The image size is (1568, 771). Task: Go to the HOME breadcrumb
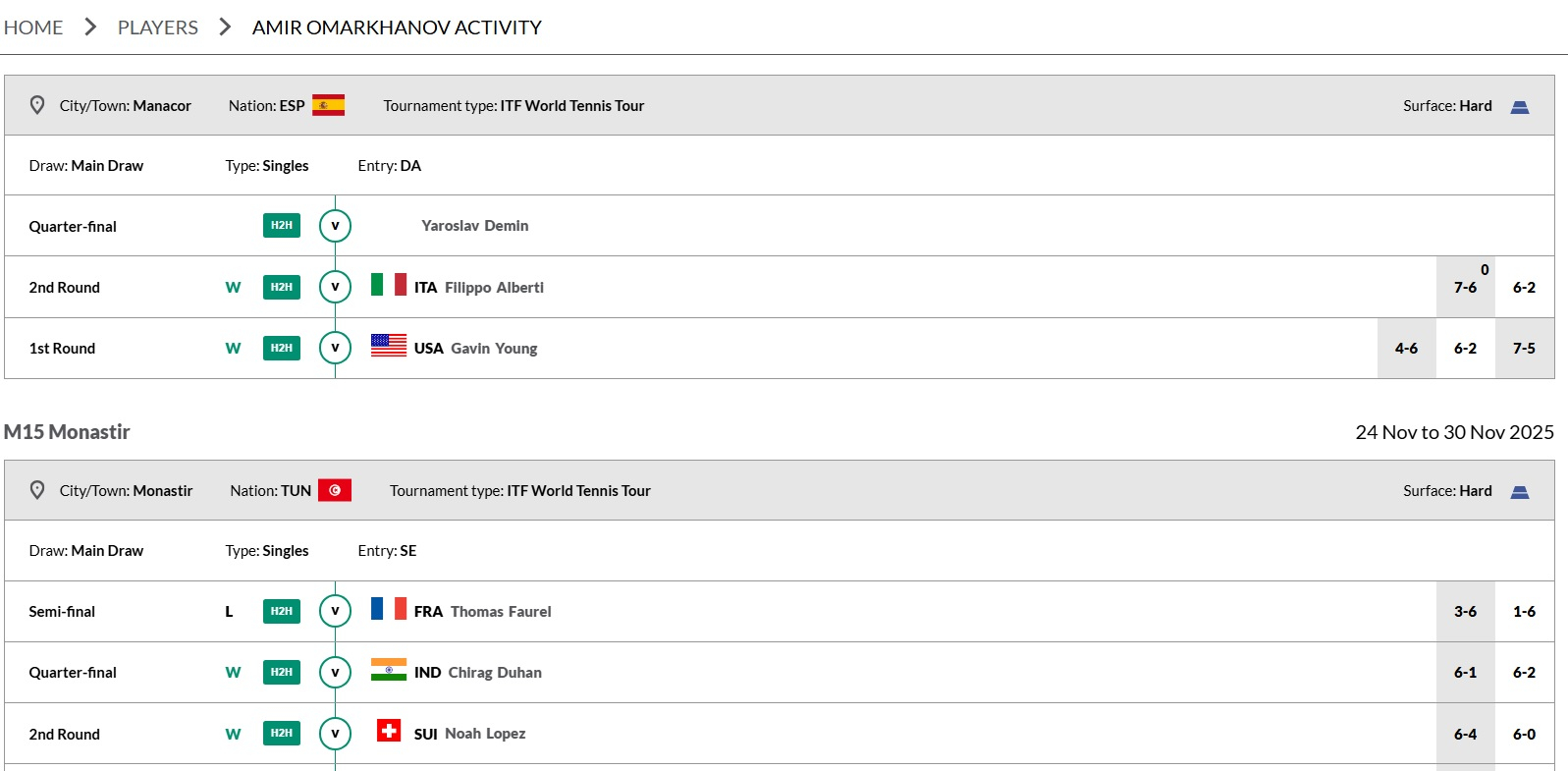pos(33,28)
